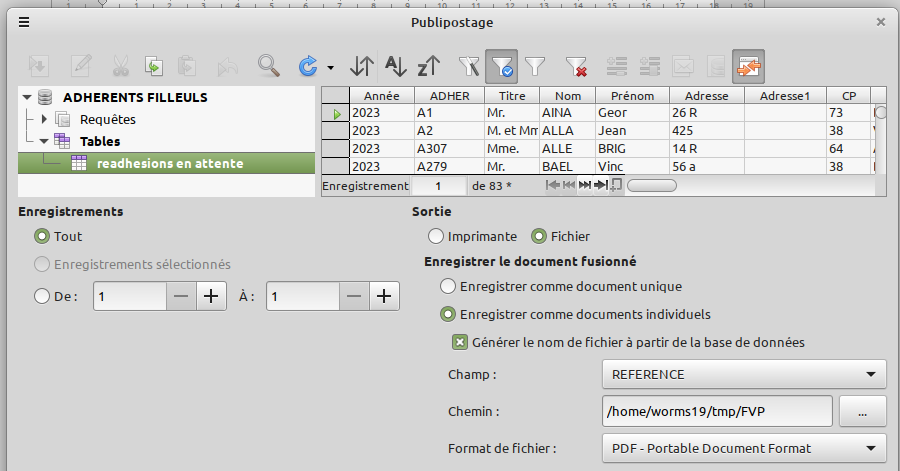
Task: Sort descending with the ZA icon
Action: pos(429,67)
